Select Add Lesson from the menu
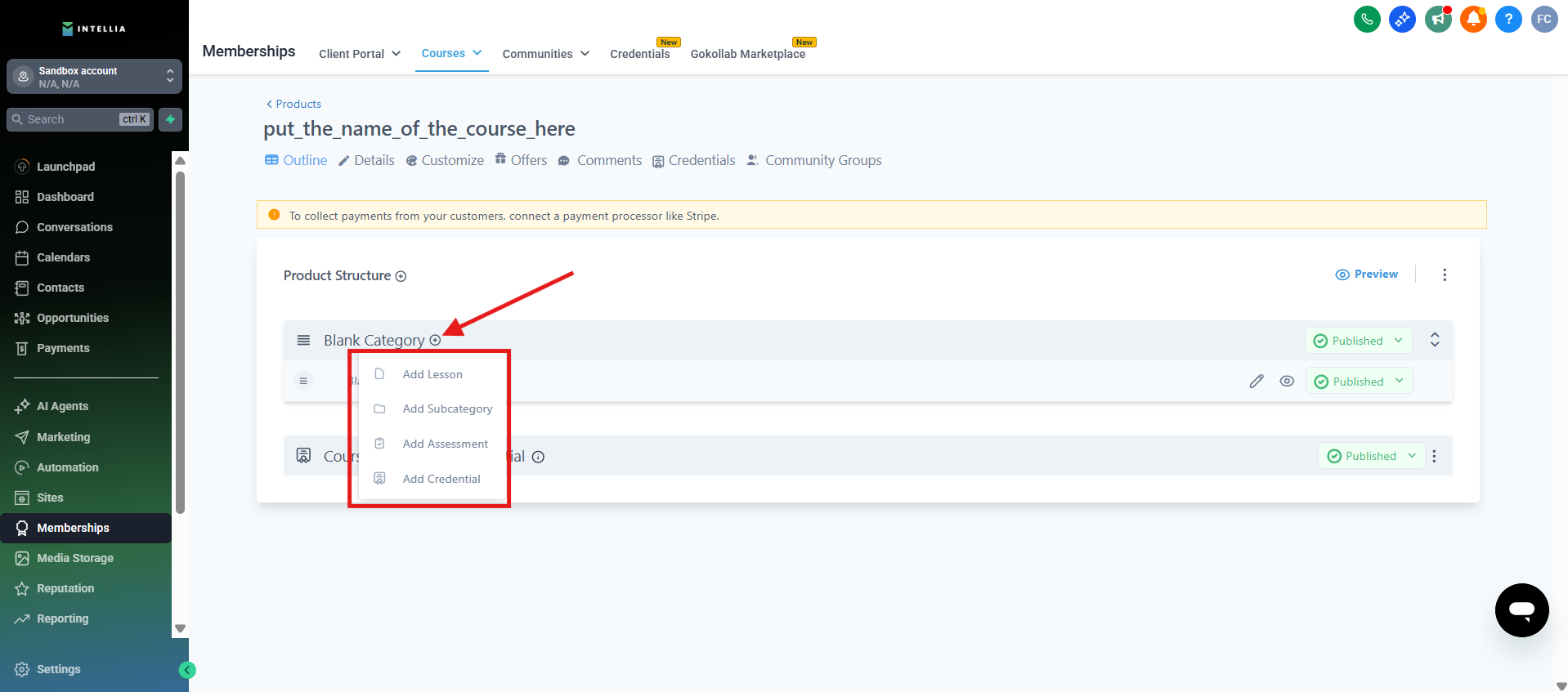The height and width of the screenshot is (692, 1568). [432, 374]
